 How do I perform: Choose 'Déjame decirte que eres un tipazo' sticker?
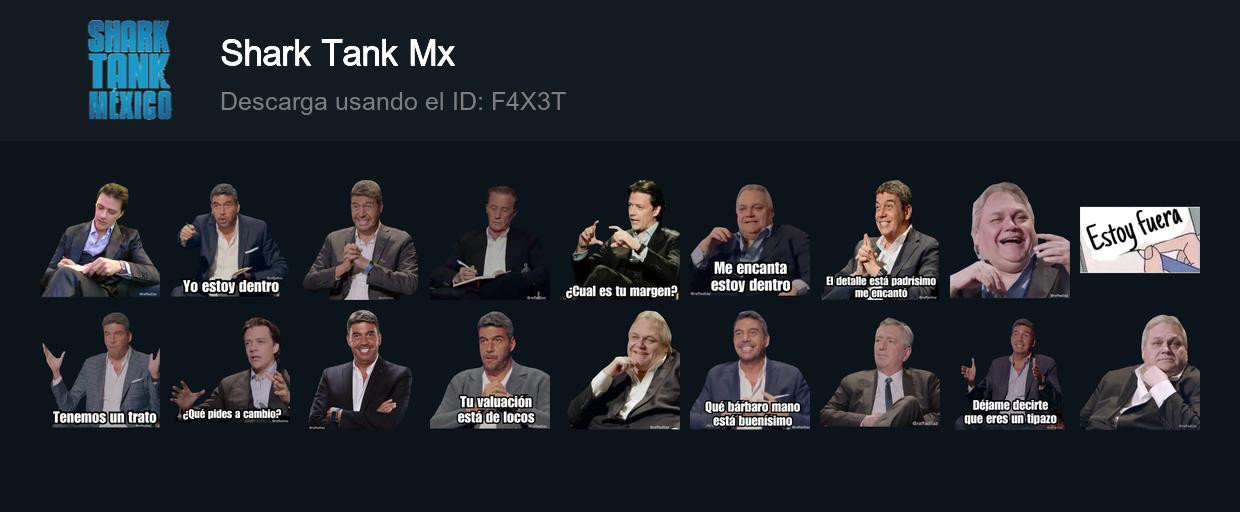pyautogui.click(x=1010, y=369)
